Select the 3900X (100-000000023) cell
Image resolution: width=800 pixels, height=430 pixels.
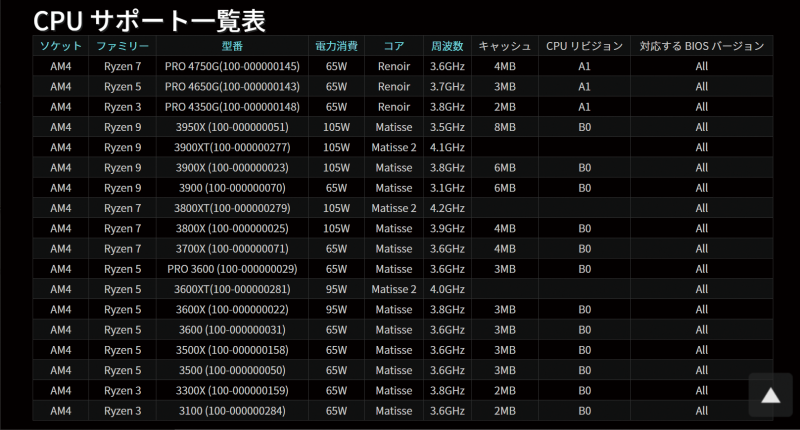232,168
